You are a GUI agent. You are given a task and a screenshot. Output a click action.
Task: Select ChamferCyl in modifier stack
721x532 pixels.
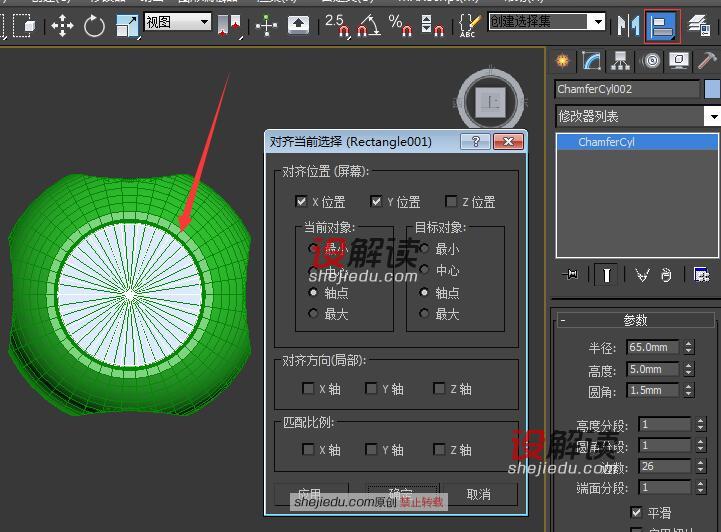tap(637, 142)
